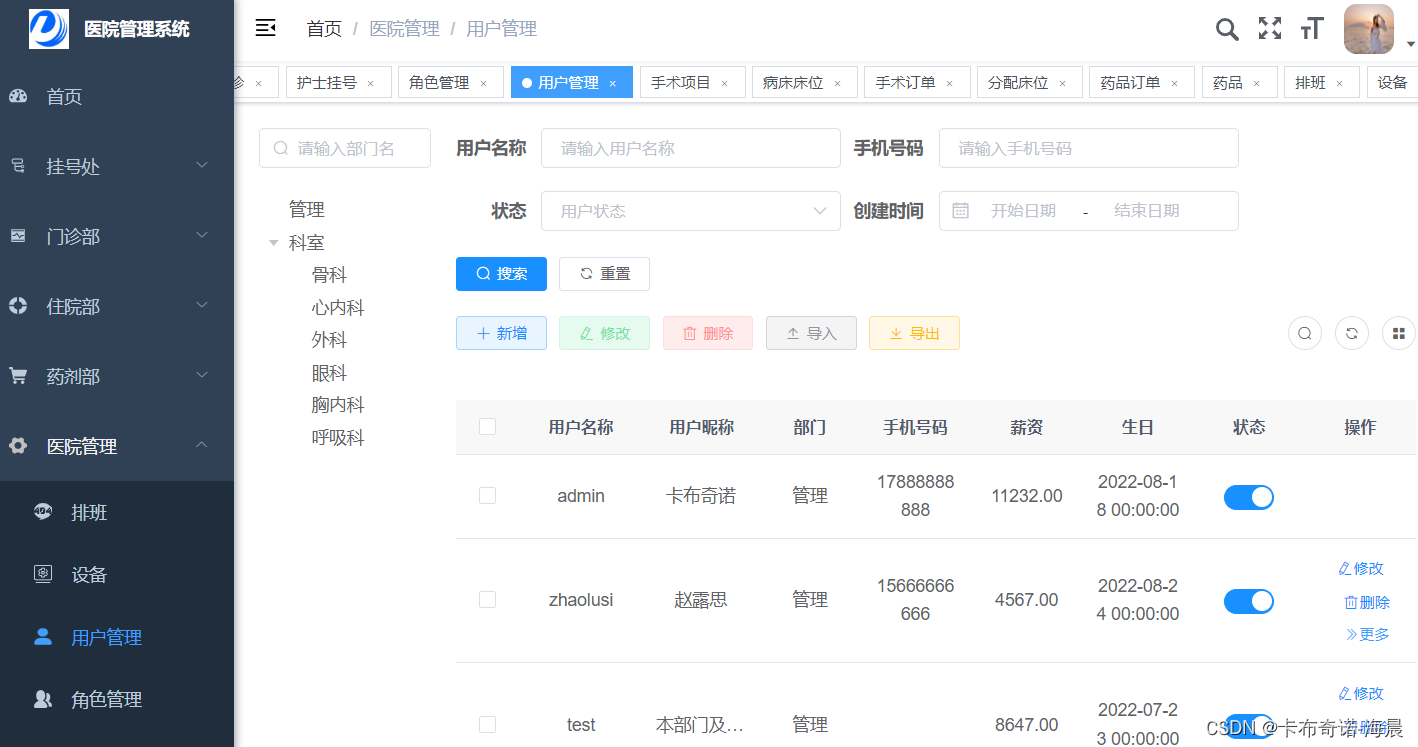This screenshot has height=747, width=1418.
Task: Open column display settings grid icon
Action: pos(1399,333)
